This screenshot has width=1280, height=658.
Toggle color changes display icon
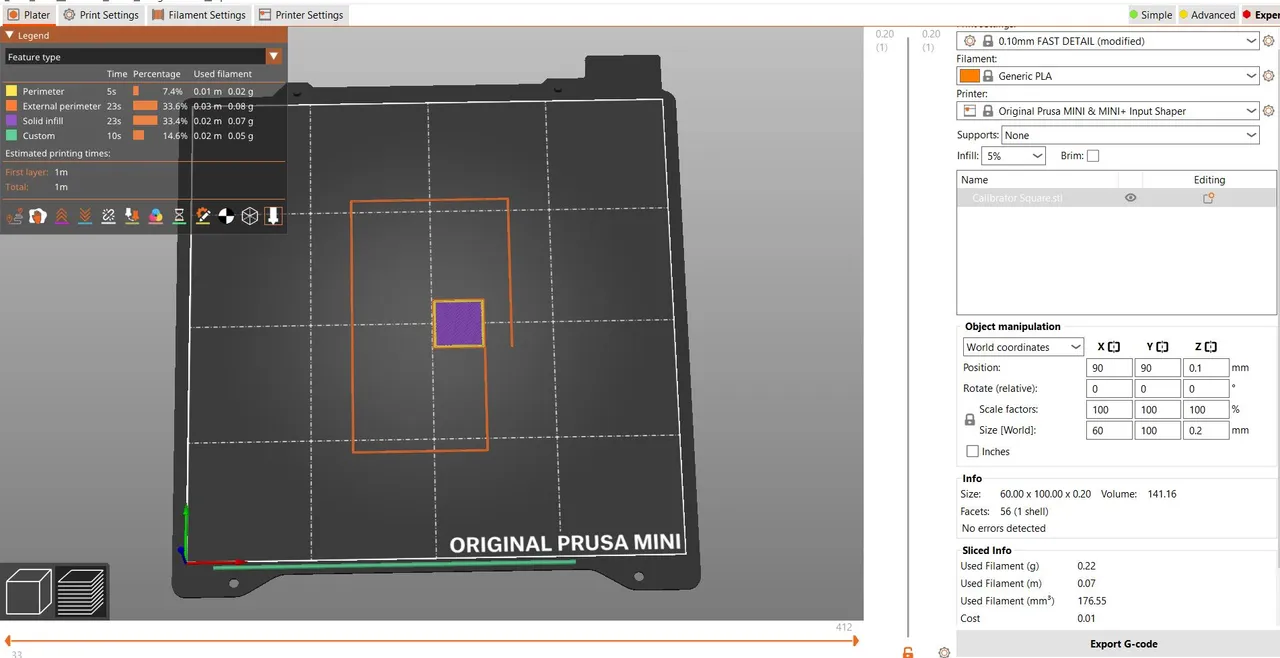155,215
